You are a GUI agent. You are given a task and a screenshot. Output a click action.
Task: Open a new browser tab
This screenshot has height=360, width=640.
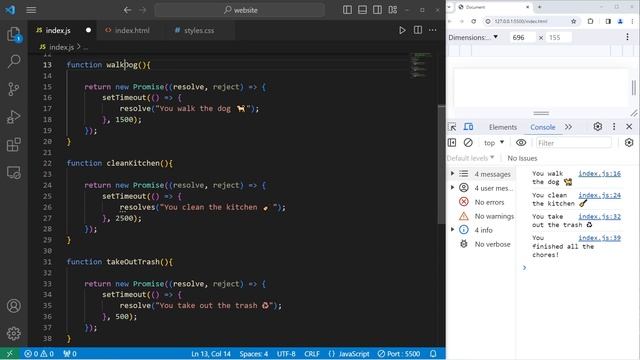tap(539, 7)
